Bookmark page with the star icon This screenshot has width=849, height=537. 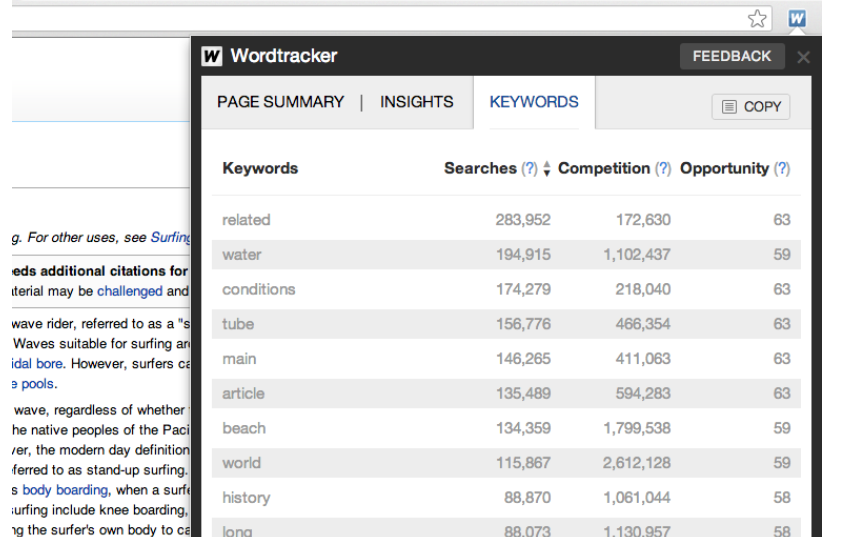[758, 19]
